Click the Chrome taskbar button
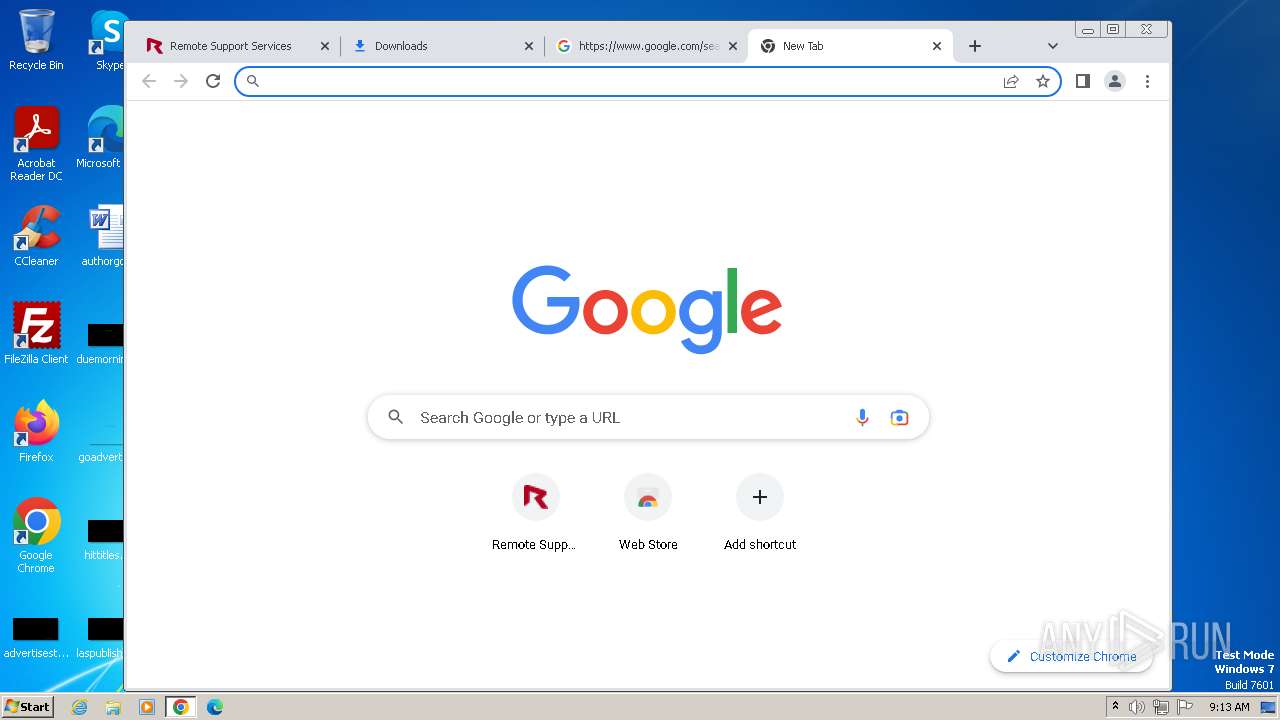This screenshot has height=720, width=1280. pyautogui.click(x=180, y=707)
